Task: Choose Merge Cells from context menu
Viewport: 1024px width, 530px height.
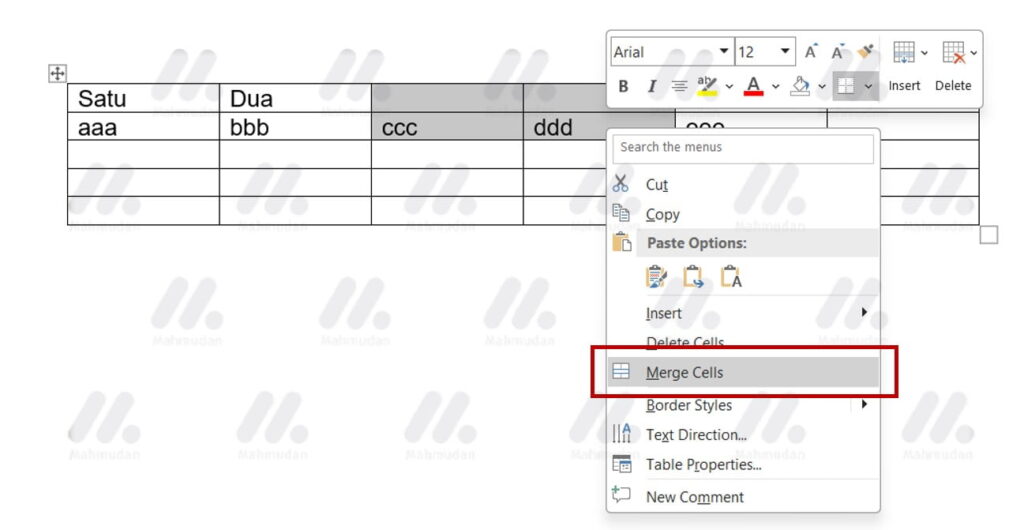Action: tap(684, 372)
